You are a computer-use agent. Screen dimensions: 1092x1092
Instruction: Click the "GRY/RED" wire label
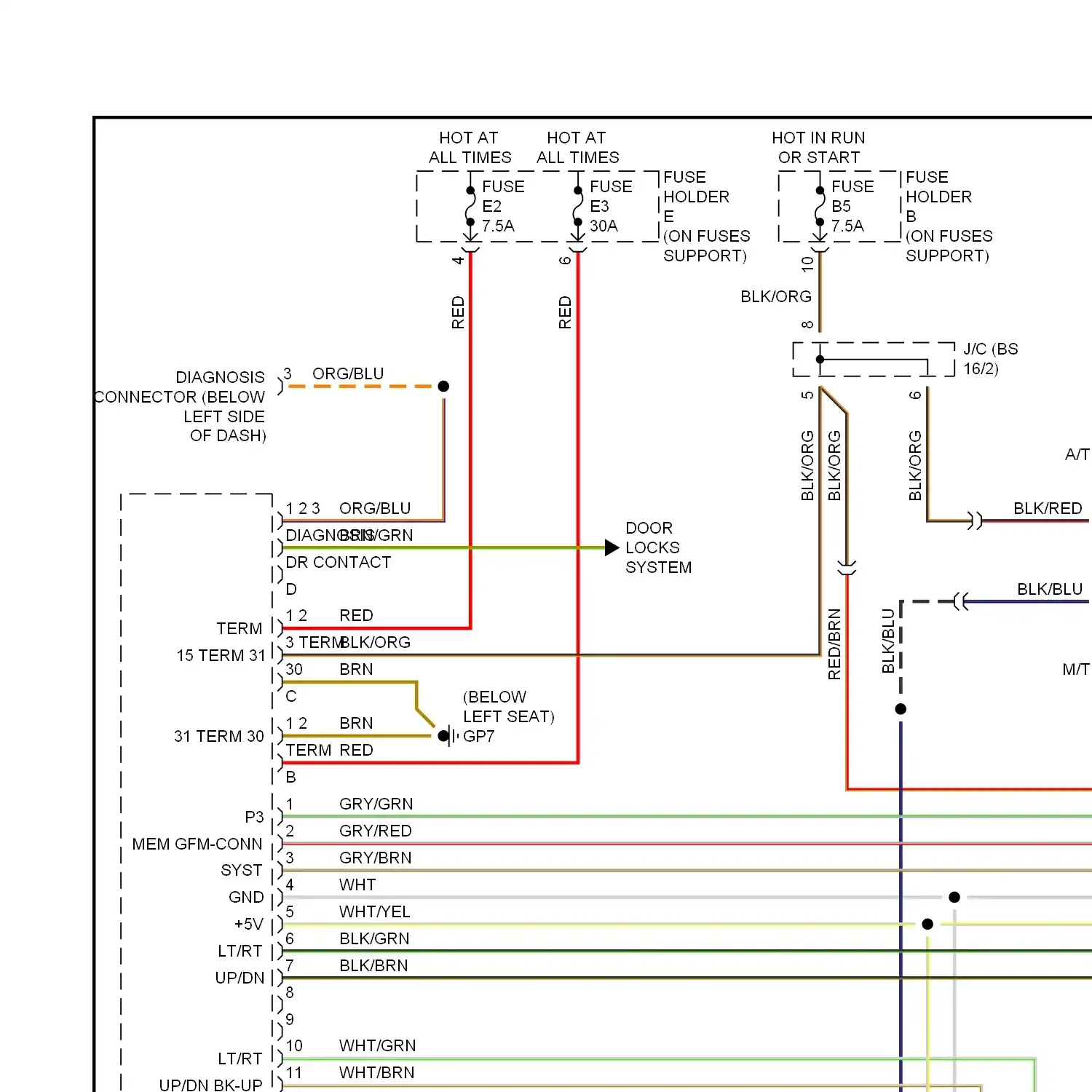[375, 831]
